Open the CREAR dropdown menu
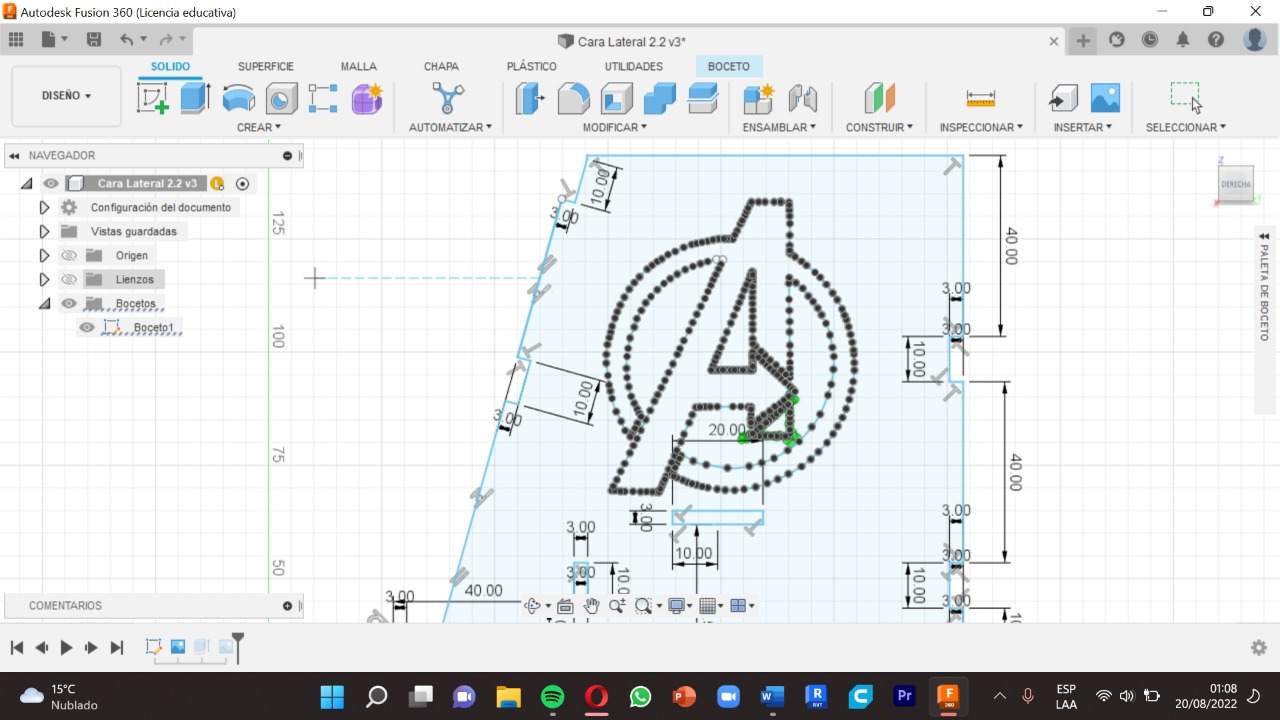This screenshot has height=720, width=1280. click(259, 127)
